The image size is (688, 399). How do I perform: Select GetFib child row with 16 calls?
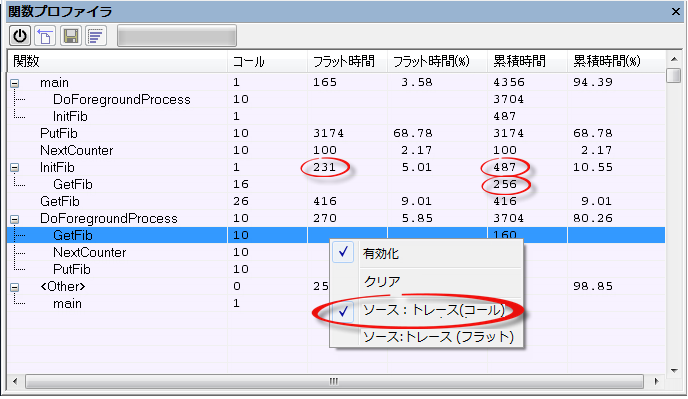pyautogui.click(x=337, y=184)
